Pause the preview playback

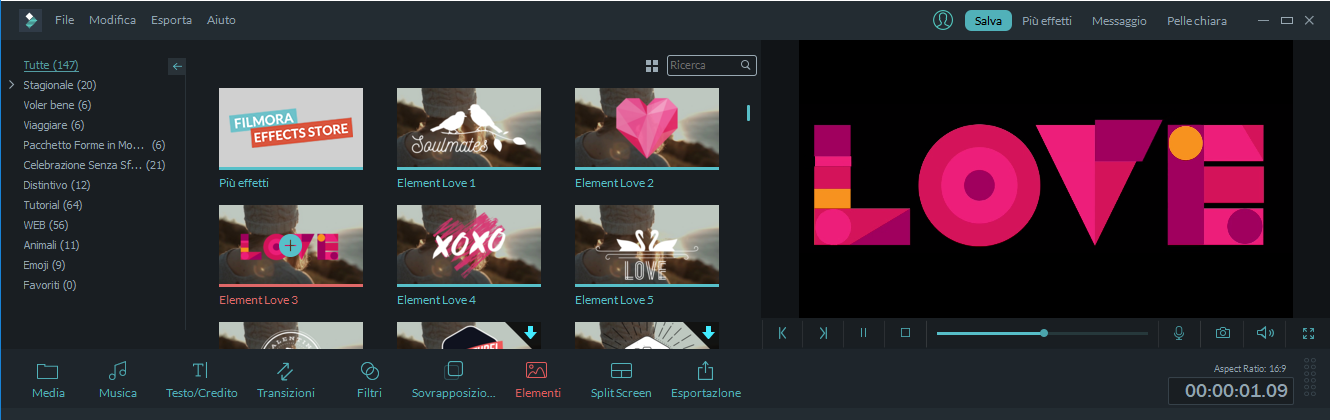click(864, 333)
